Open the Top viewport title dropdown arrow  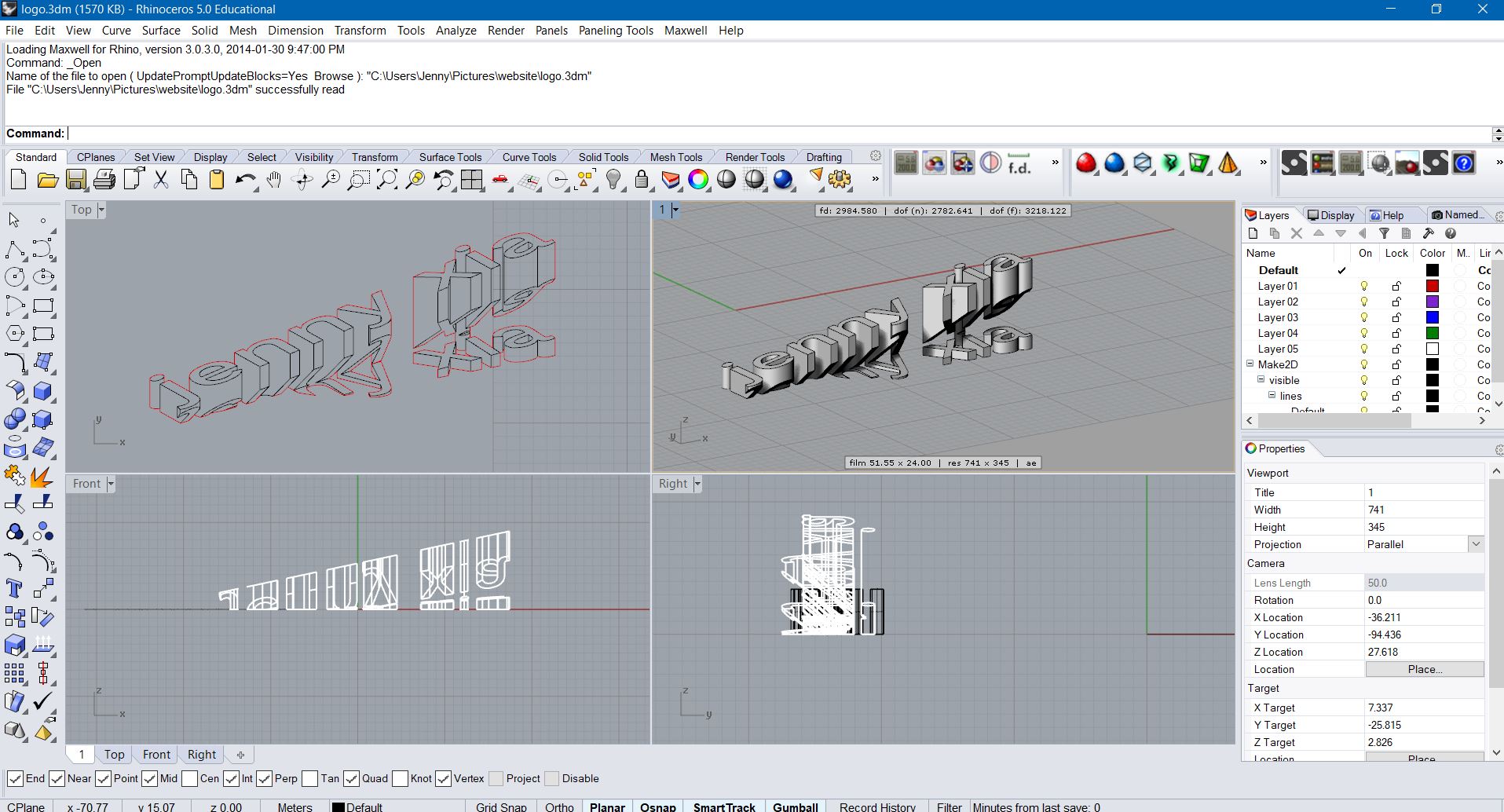(x=101, y=210)
